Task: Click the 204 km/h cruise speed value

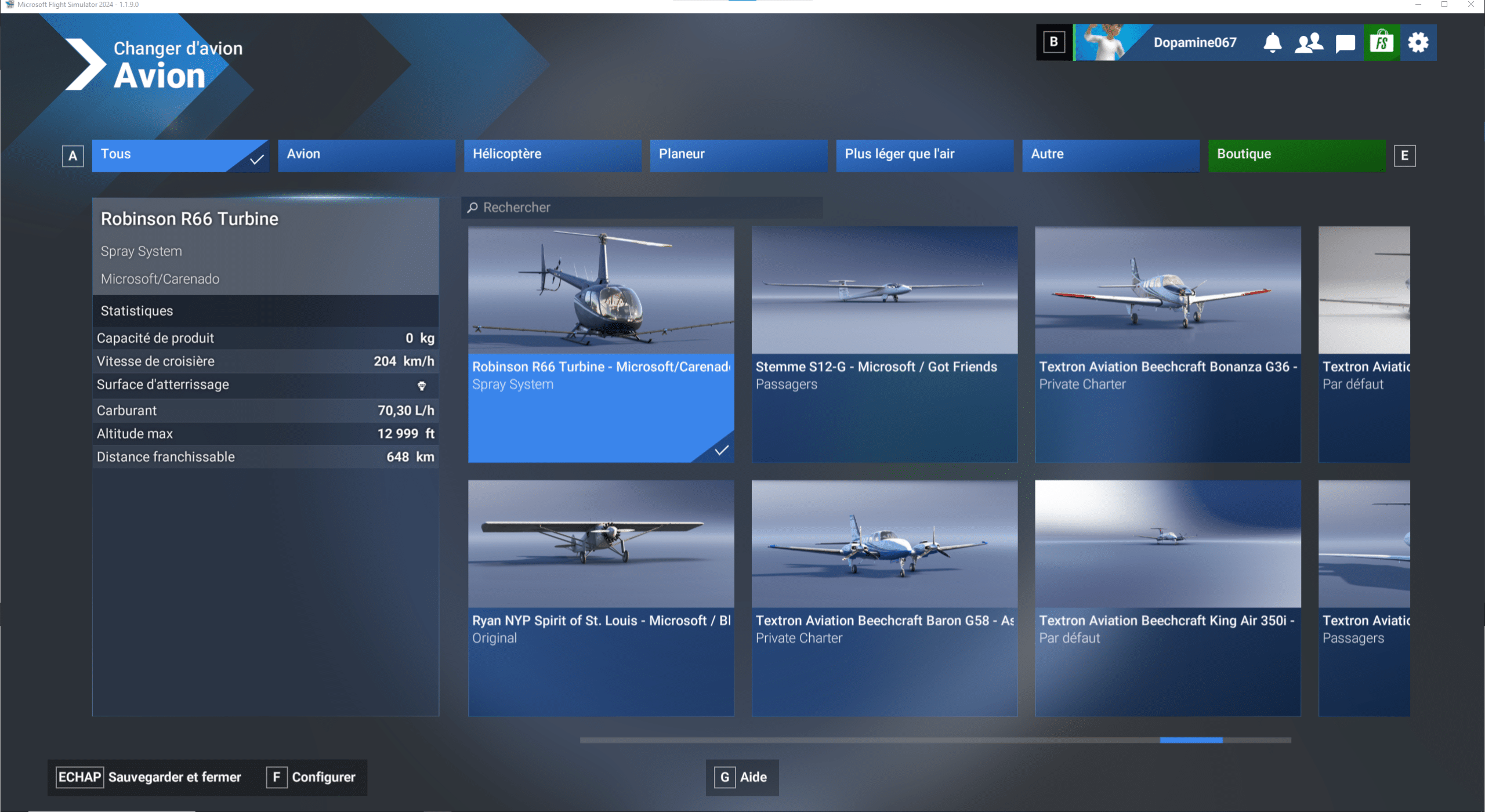Action: coord(404,361)
